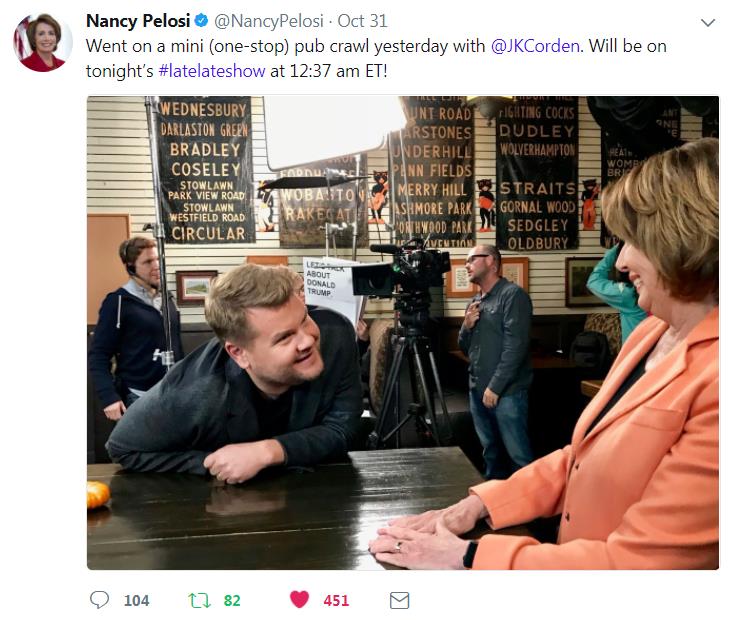Screen dimensions: 729x620
Task: Open the @JKCorden mention link
Action: click(x=535, y=46)
